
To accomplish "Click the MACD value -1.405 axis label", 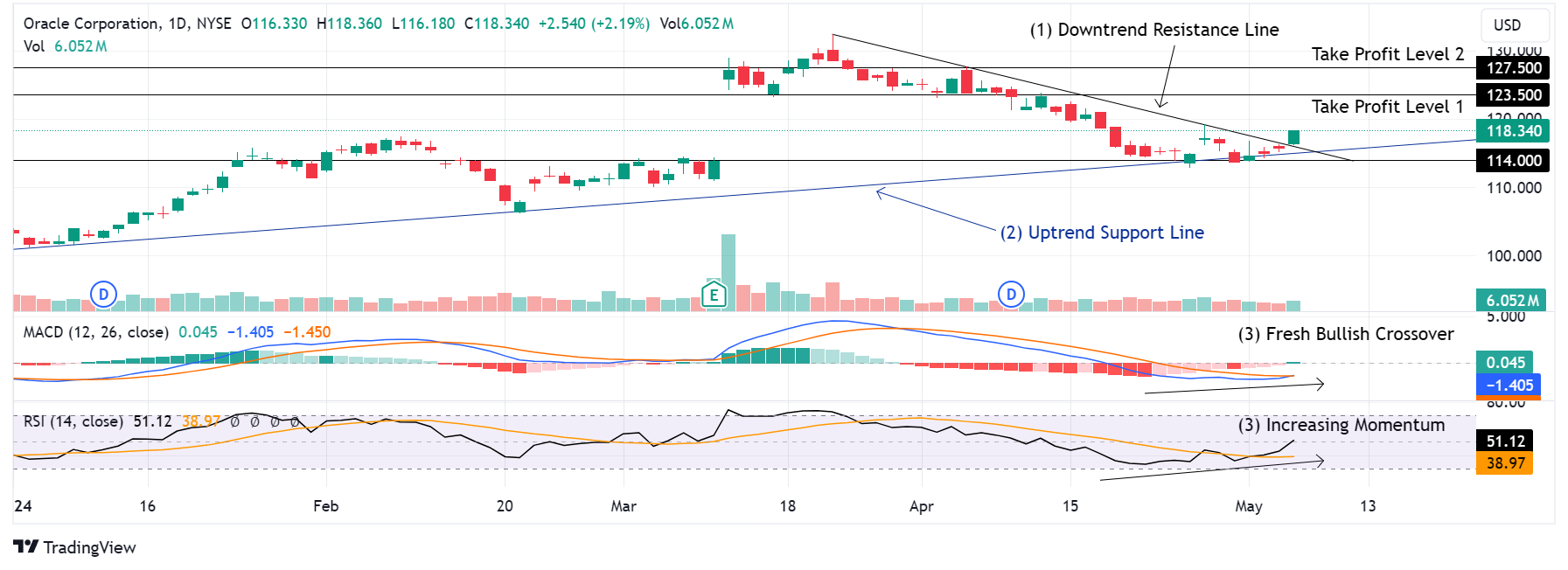I will tap(1509, 386).
